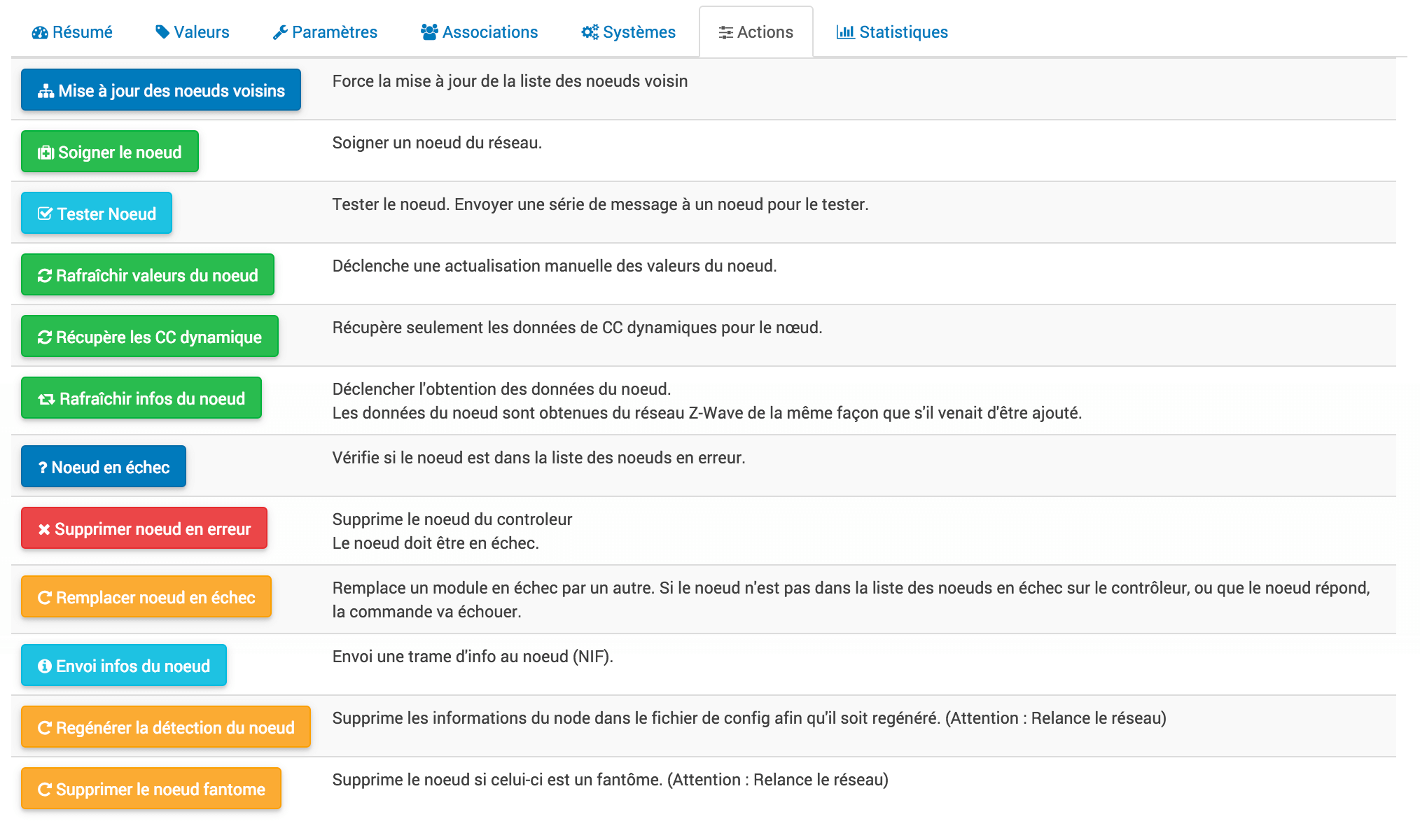Go to the Associations tab
1420x840 pixels.
pyautogui.click(x=480, y=32)
